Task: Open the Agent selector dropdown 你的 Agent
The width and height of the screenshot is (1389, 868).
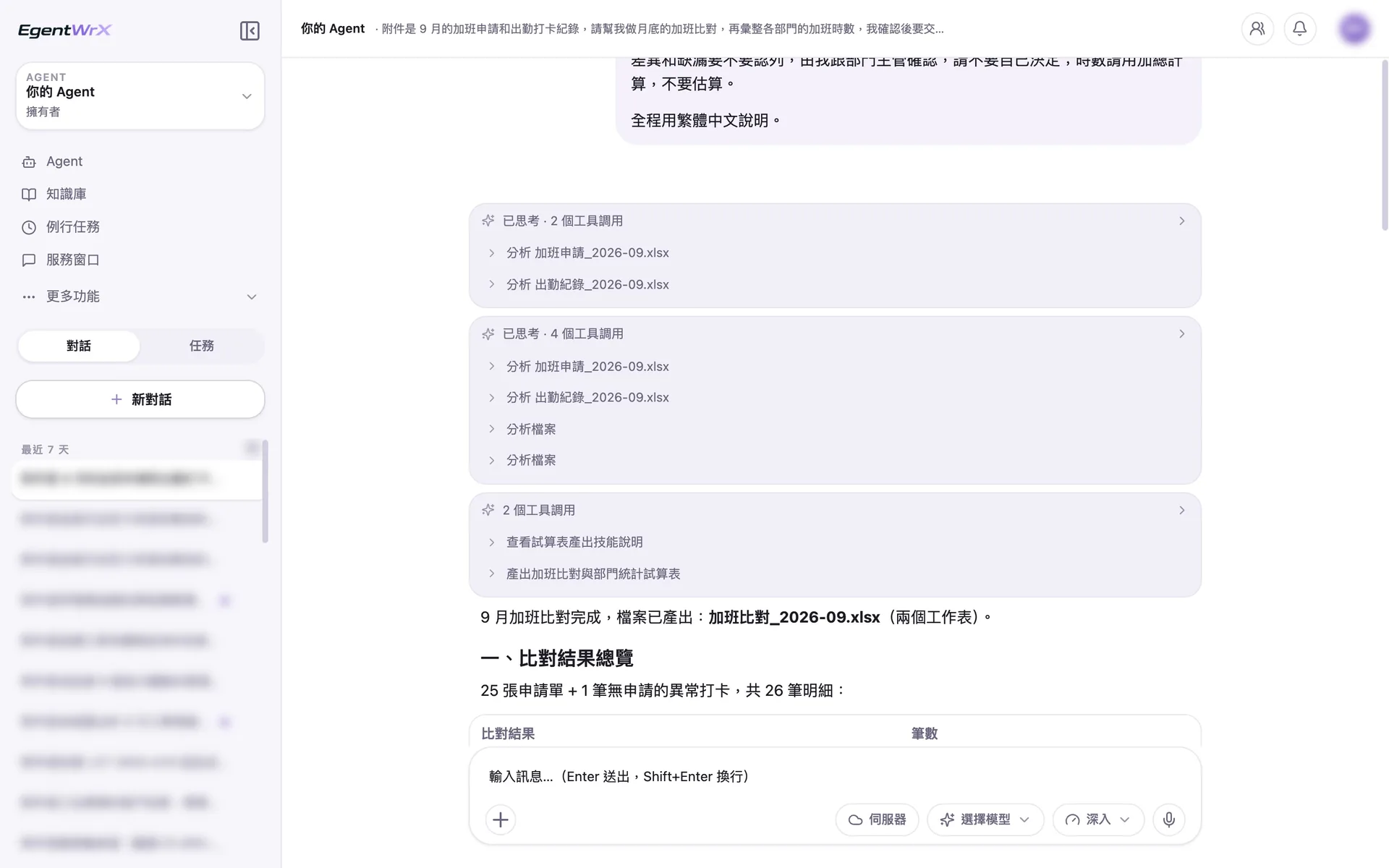Action: click(140, 95)
